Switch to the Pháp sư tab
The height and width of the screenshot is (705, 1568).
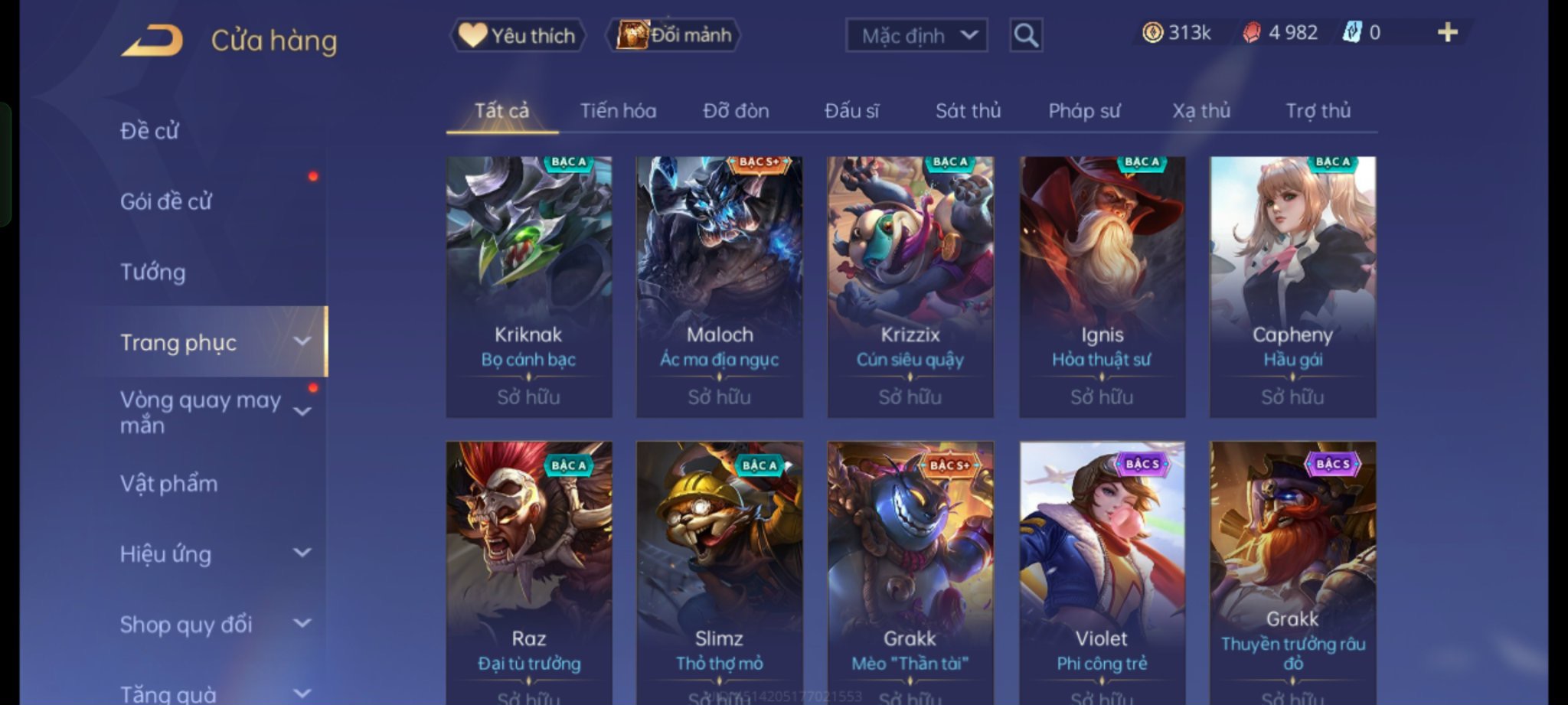click(1083, 111)
